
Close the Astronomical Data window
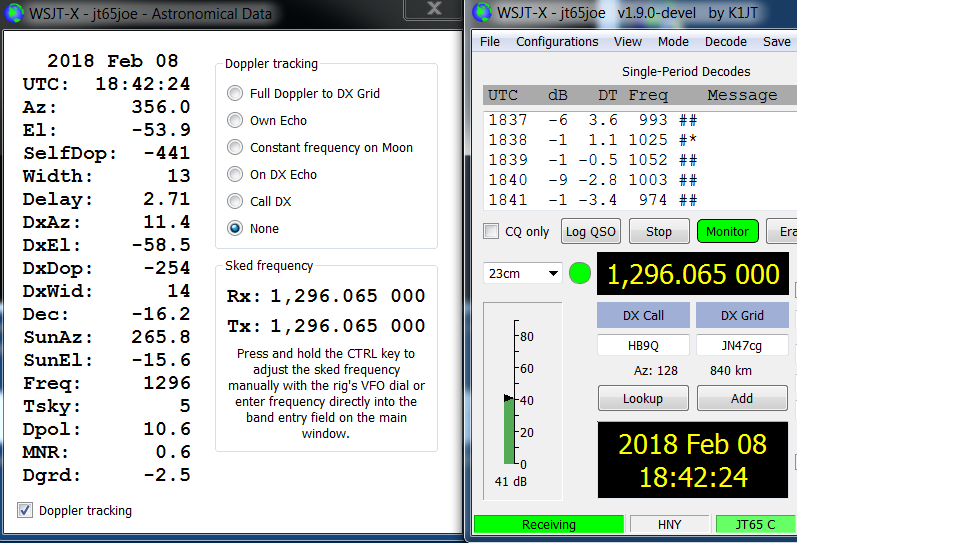(x=433, y=9)
